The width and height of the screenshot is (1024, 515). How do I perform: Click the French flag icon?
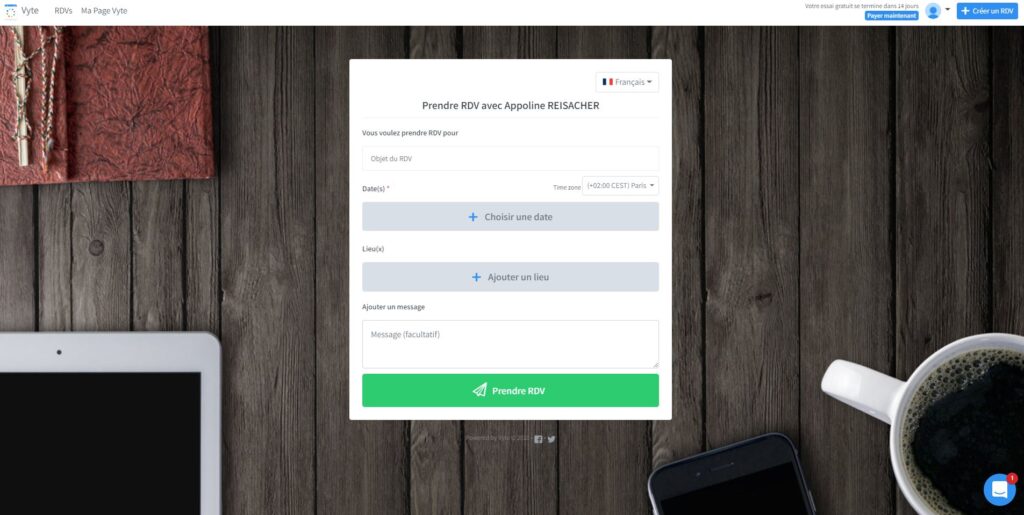(x=607, y=82)
